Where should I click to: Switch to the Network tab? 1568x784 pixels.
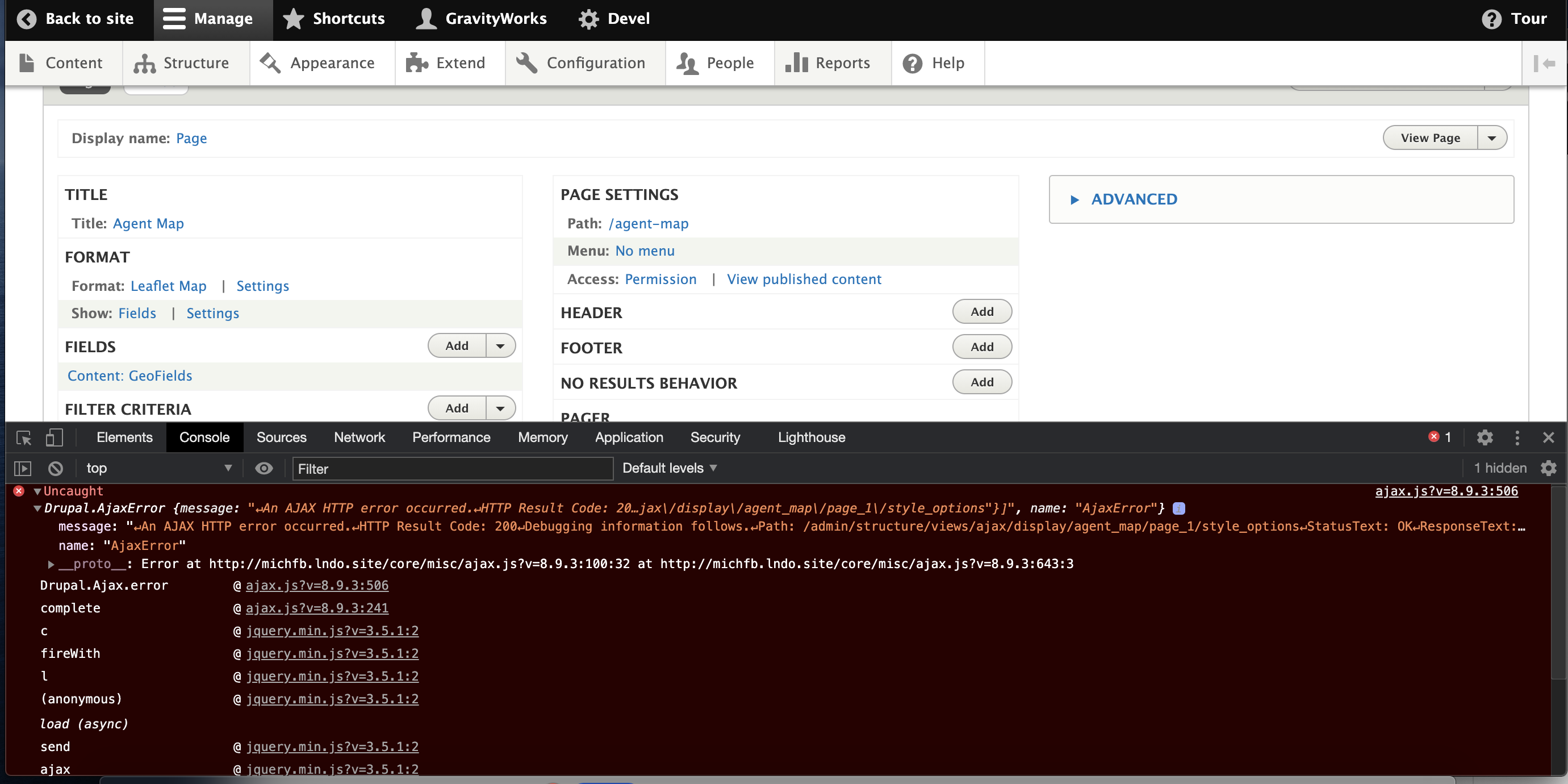(x=359, y=437)
